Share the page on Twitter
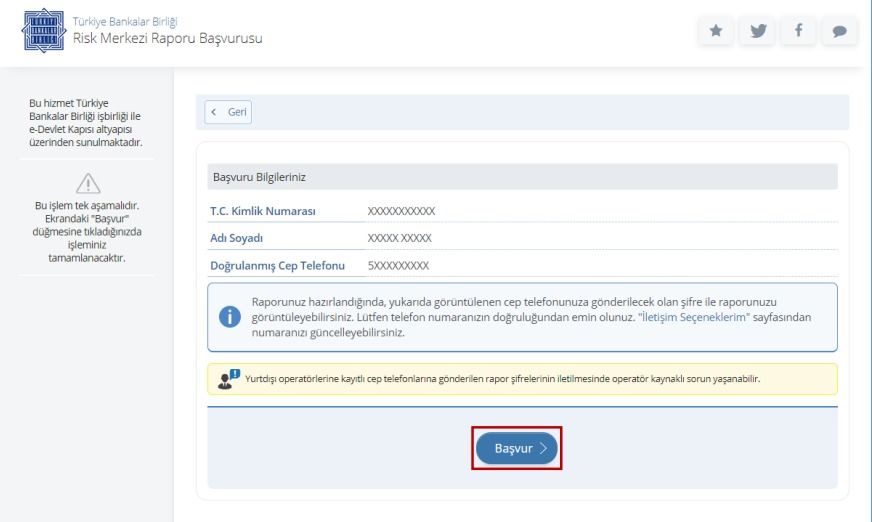 pyautogui.click(x=757, y=30)
